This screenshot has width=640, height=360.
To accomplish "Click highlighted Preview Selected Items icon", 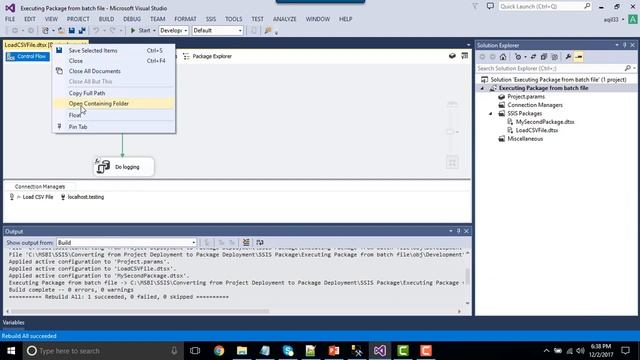I will pos(578,57).
